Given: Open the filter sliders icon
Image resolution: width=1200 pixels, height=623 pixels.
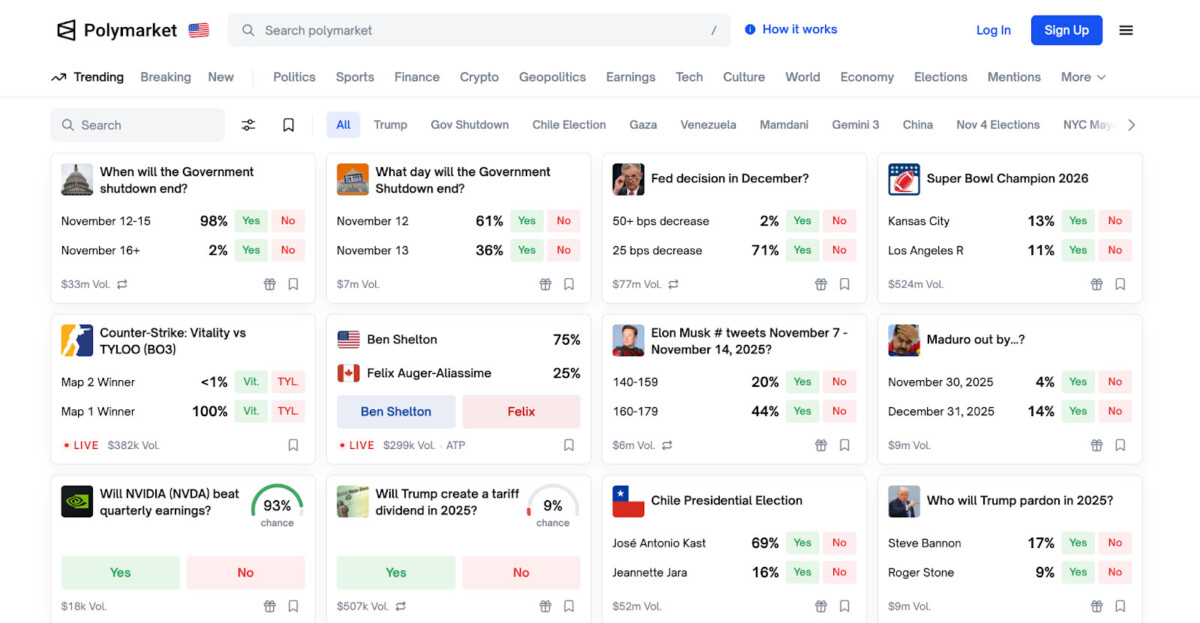Looking at the screenshot, I should pyautogui.click(x=248, y=125).
